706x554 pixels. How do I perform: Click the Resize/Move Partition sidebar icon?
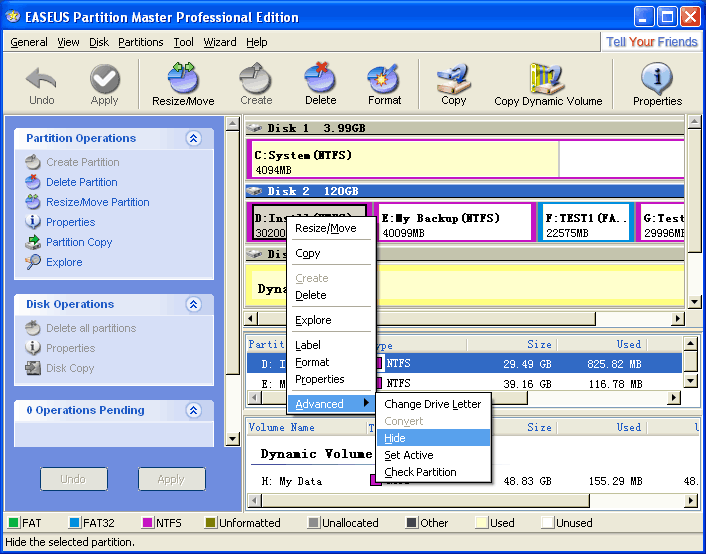(33, 202)
